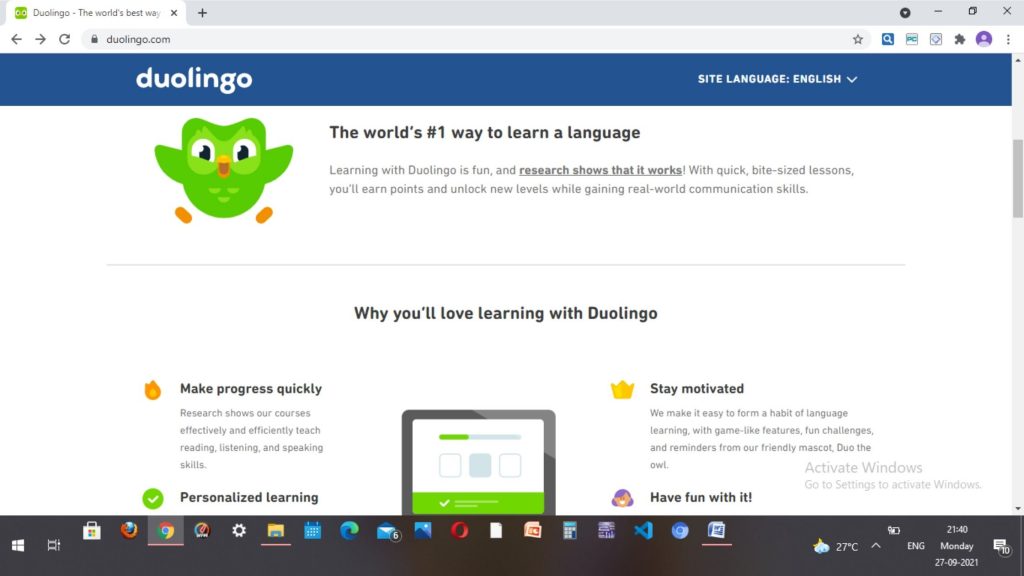
Task: Open the weather widget showing 27°C
Action: coord(836,547)
